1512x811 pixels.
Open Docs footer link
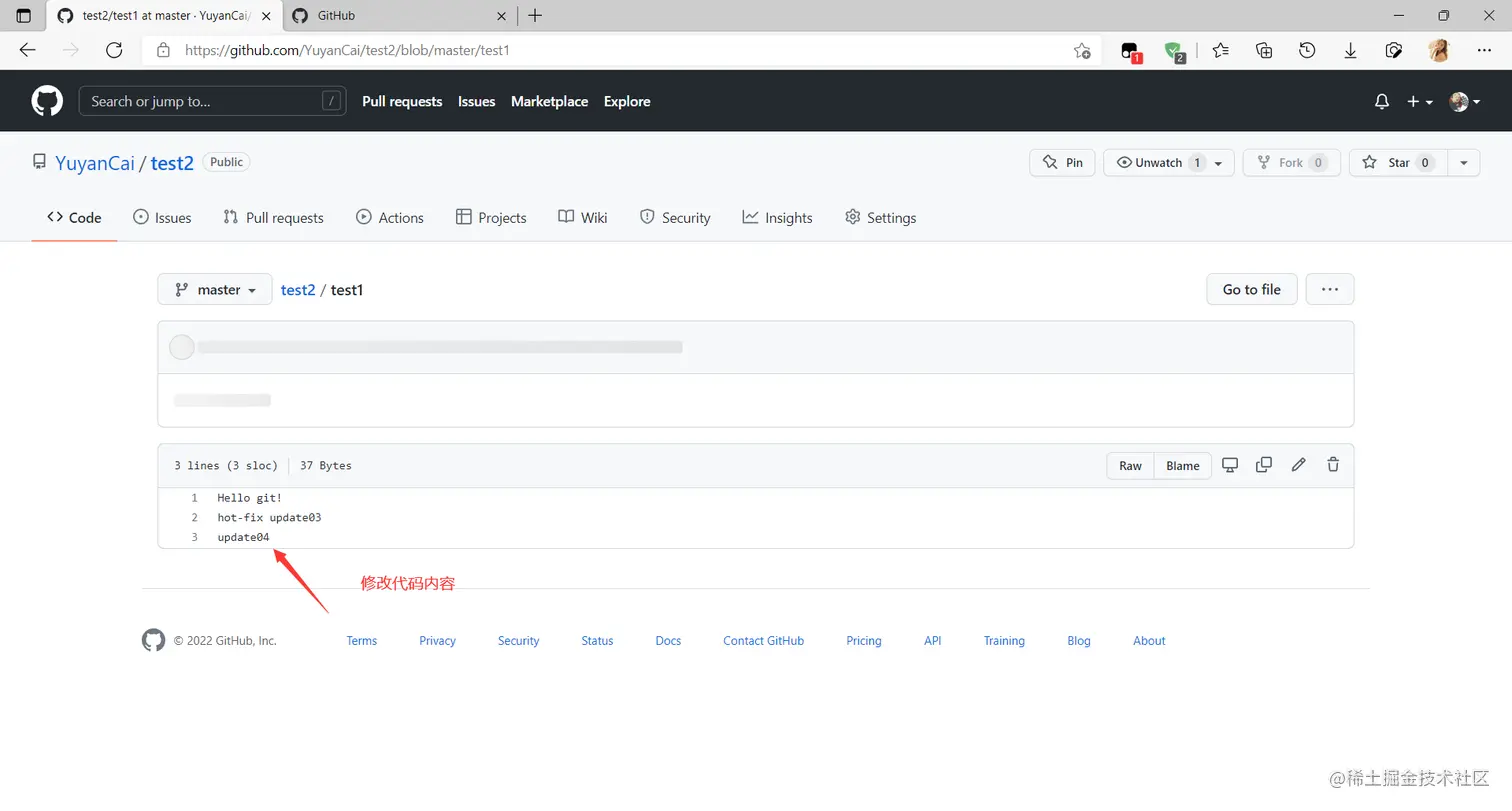(668, 641)
